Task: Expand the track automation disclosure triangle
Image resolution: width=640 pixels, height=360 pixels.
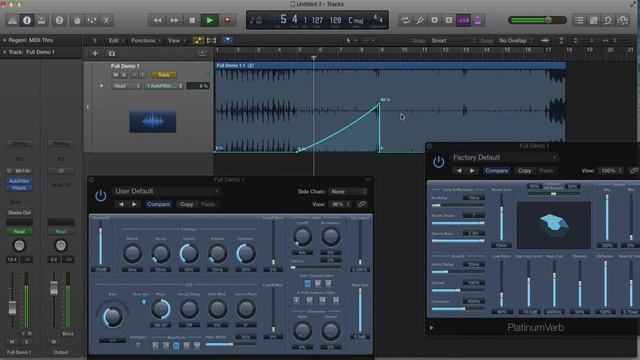Action: (x=102, y=86)
